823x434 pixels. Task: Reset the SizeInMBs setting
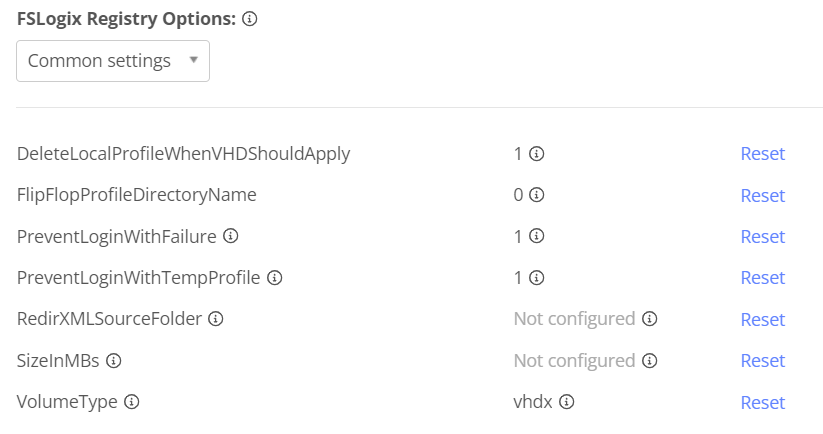(762, 361)
